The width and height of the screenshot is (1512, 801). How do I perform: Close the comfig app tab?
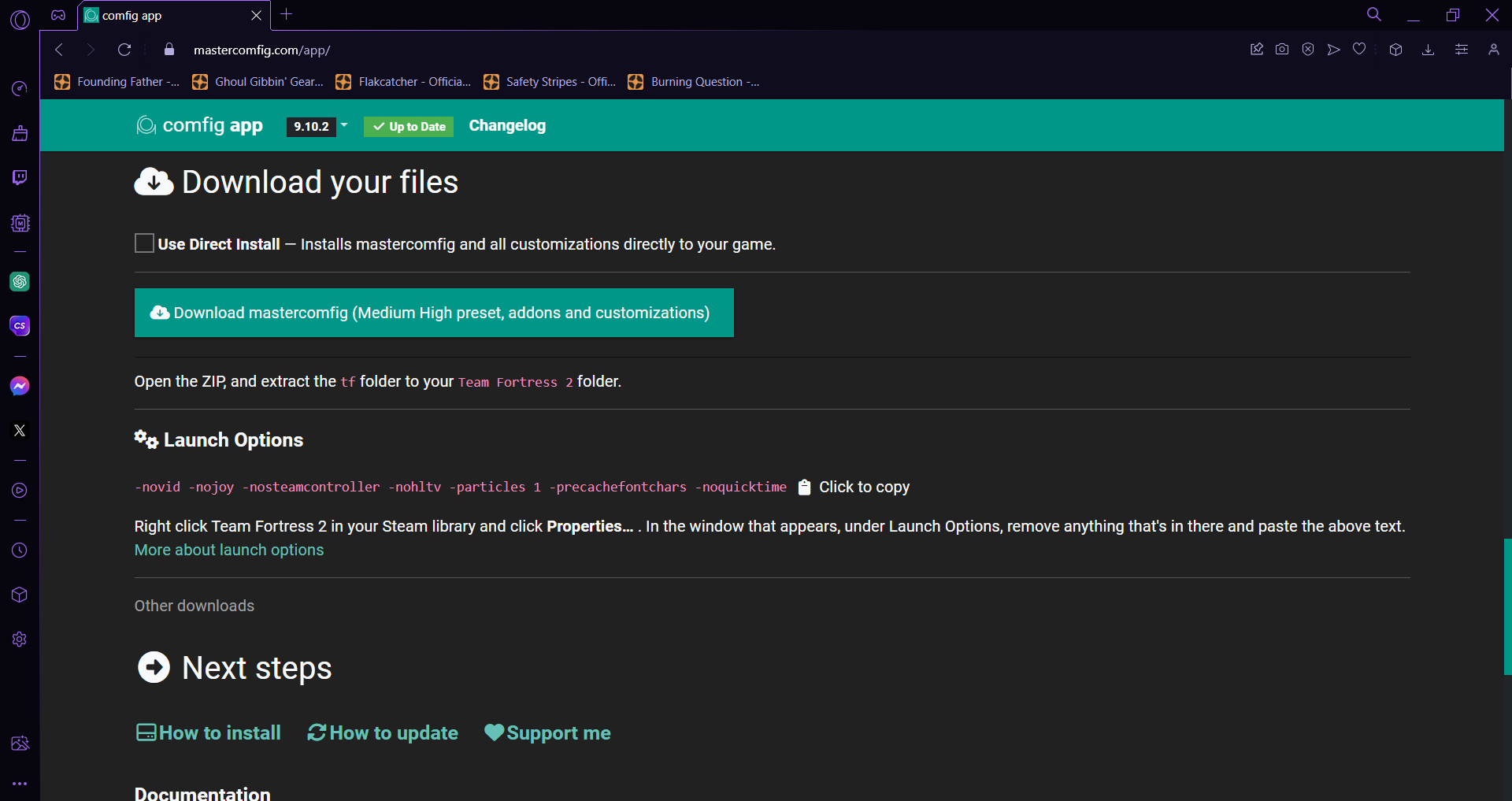[256, 16]
